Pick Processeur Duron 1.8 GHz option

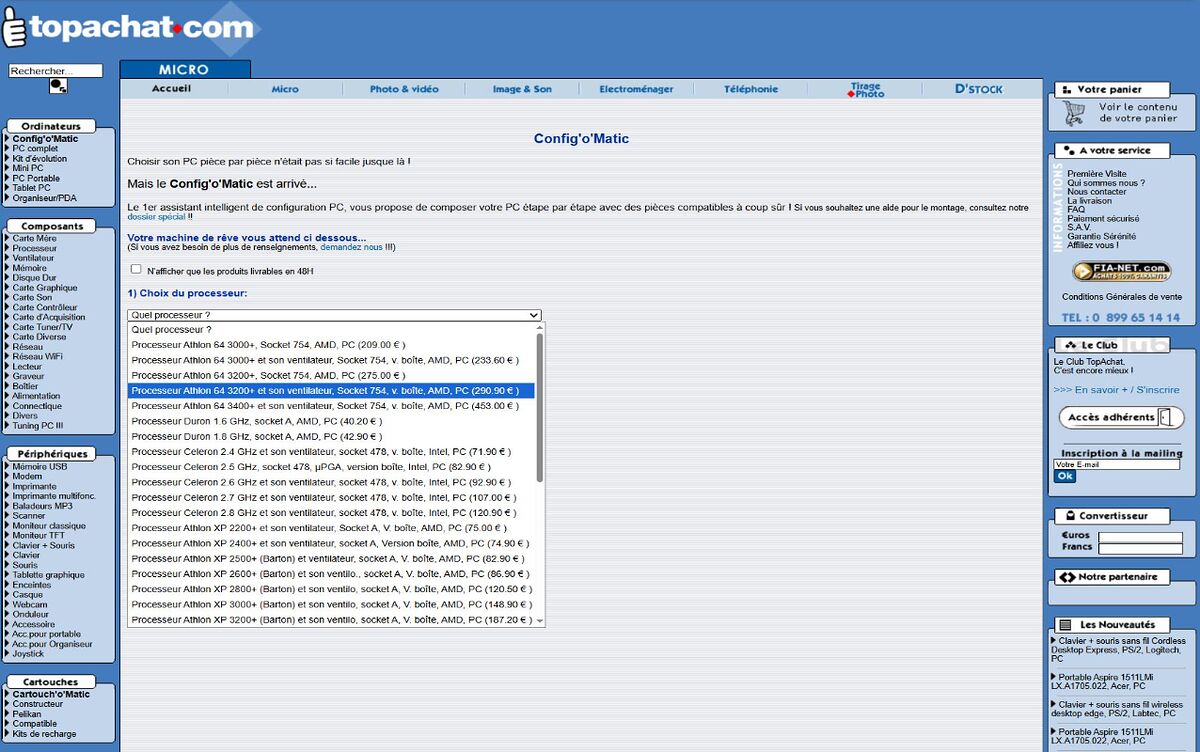pyautogui.click(x=331, y=437)
